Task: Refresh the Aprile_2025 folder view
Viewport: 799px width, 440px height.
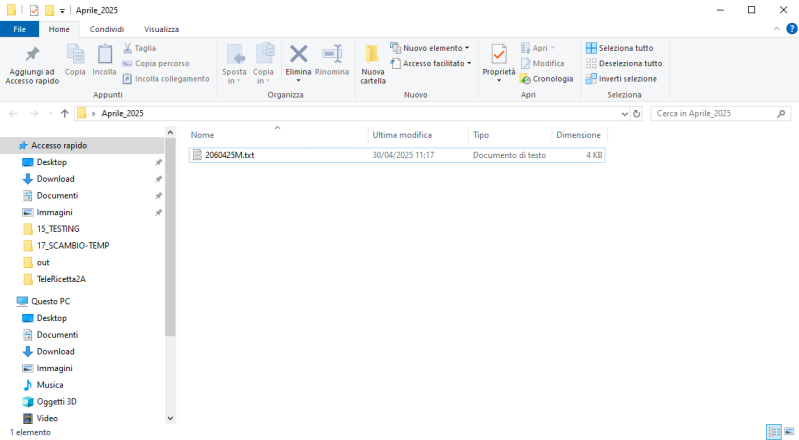Action: point(638,113)
